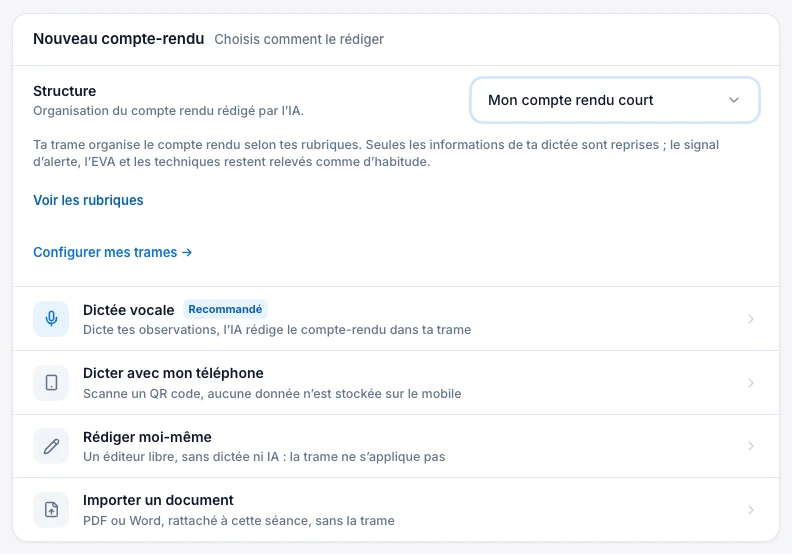Choose Rédiger moi-même option title
This screenshot has height=554, width=792.
(147, 437)
